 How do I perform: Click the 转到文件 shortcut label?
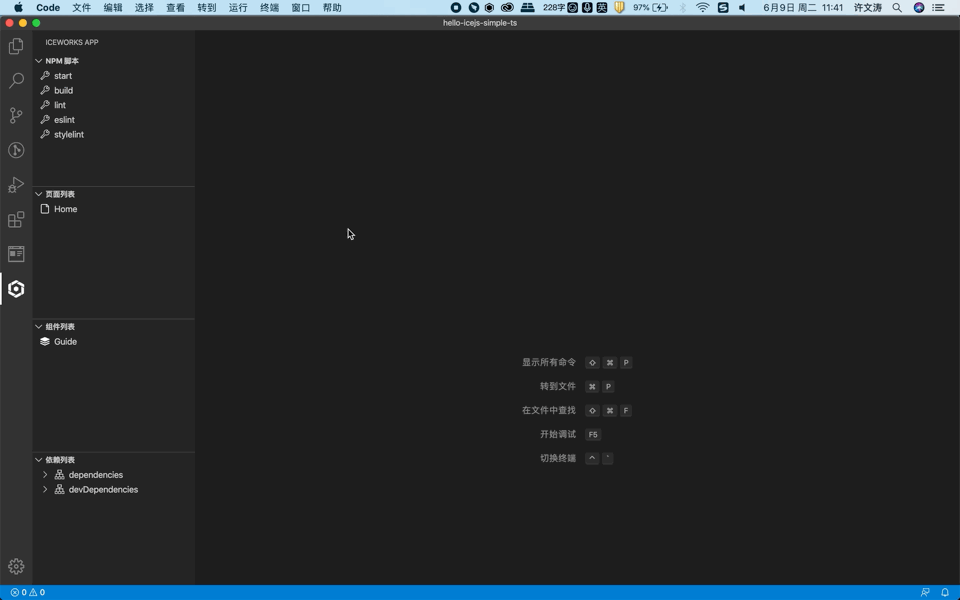point(558,386)
